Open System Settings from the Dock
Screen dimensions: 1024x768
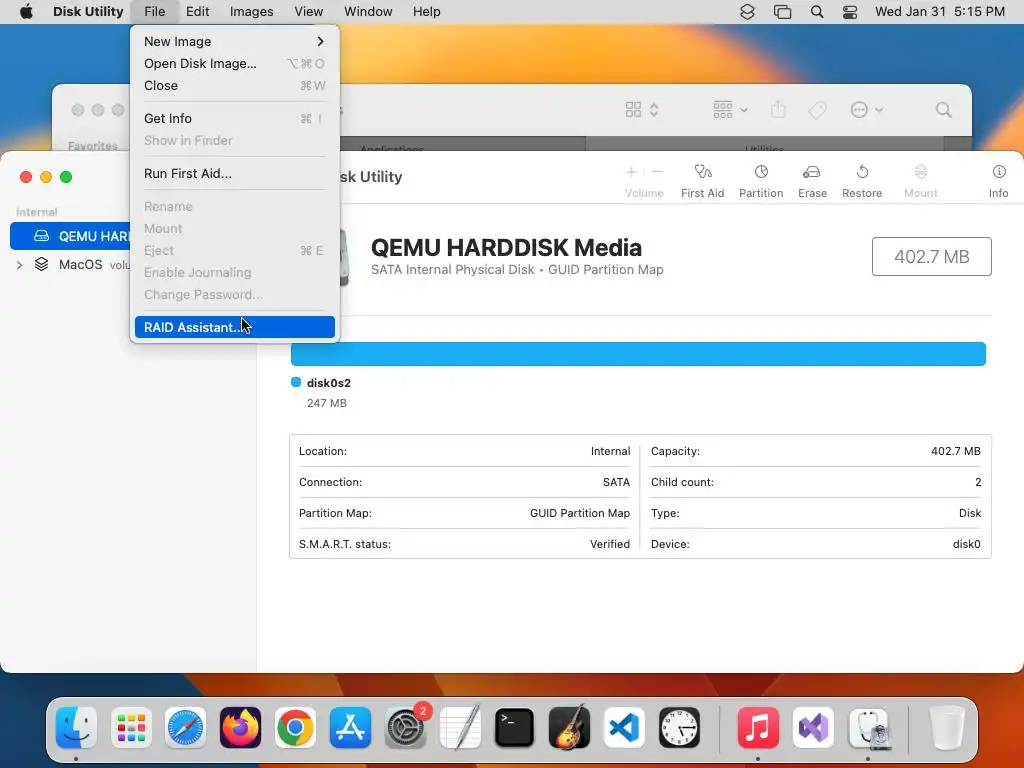click(405, 728)
